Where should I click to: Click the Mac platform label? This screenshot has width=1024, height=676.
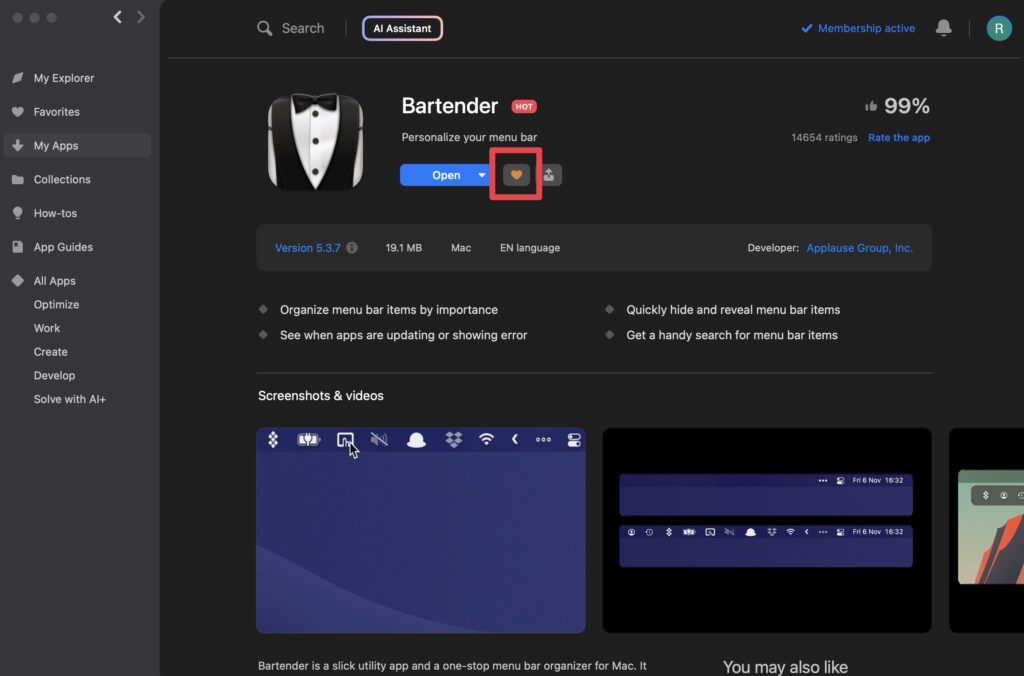pyautogui.click(x=460, y=248)
